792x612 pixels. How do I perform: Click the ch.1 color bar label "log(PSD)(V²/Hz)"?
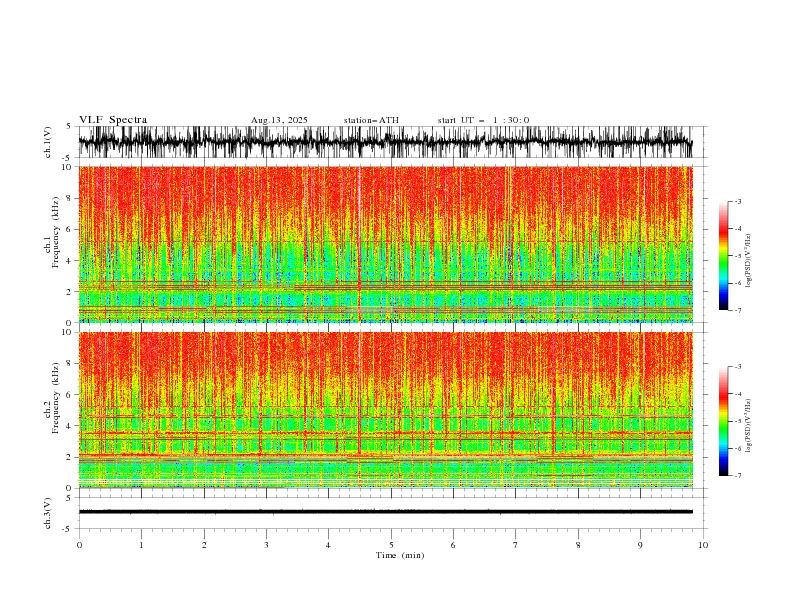(749, 261)
